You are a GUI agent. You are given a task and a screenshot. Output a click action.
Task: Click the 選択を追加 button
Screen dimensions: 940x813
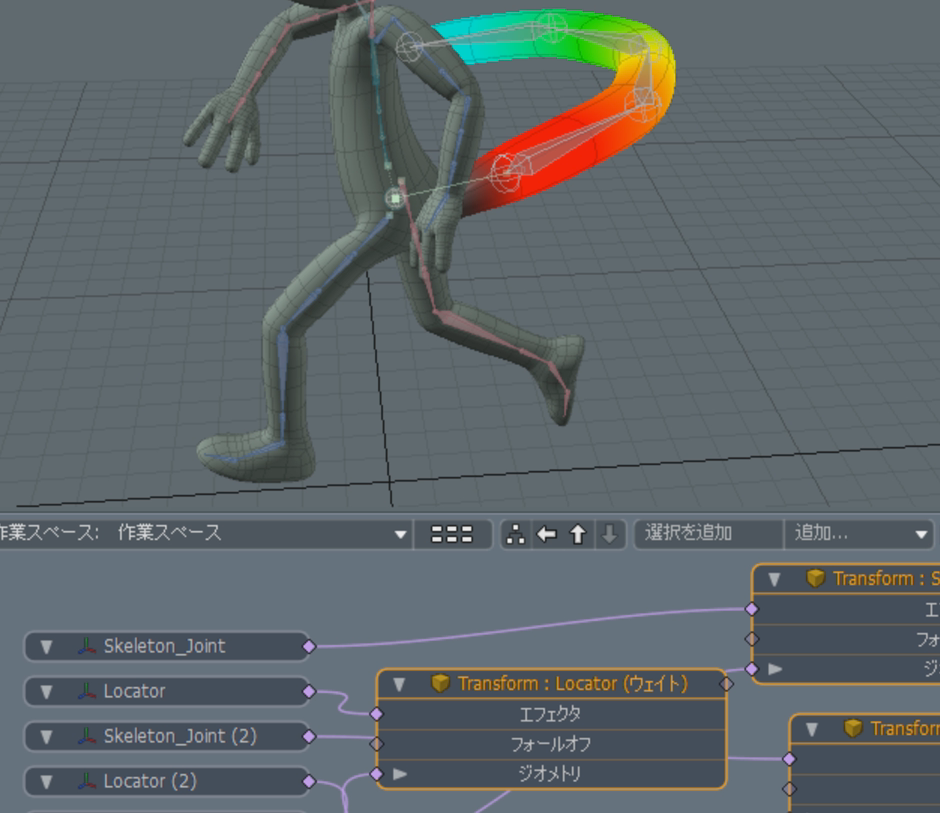click(707, 534)
